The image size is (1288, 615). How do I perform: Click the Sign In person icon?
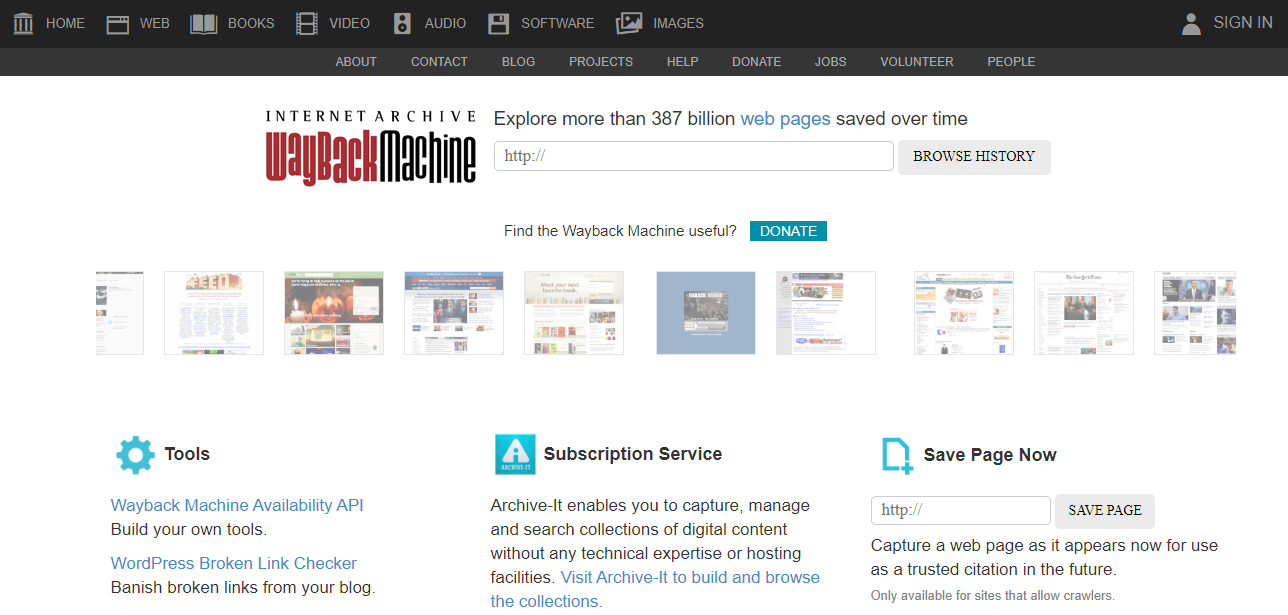(x=1191, y=23)
